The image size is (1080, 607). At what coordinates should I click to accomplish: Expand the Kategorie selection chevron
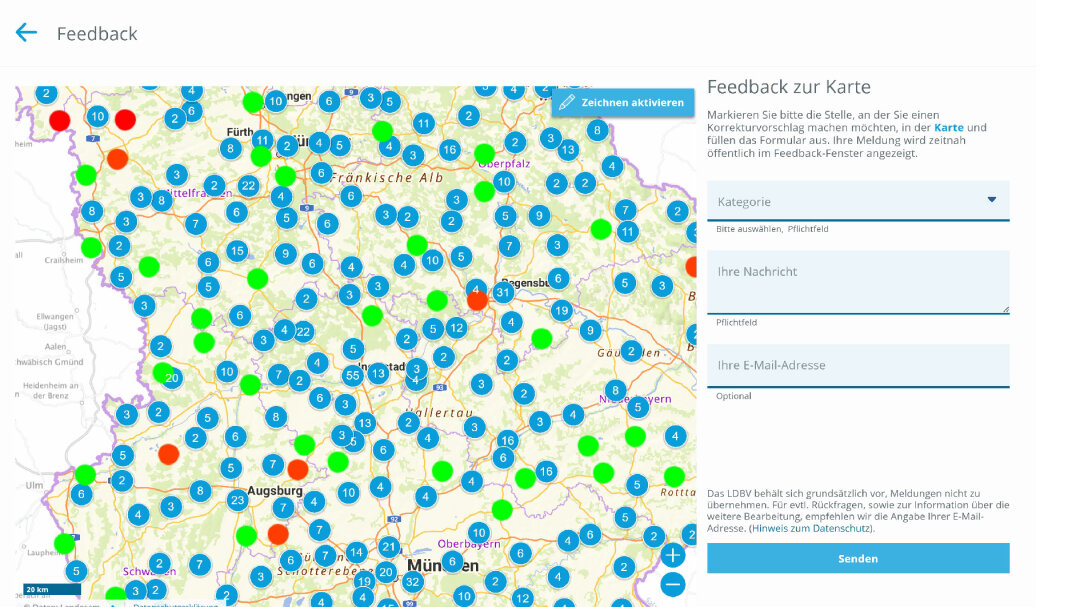(x=992, y=200)
